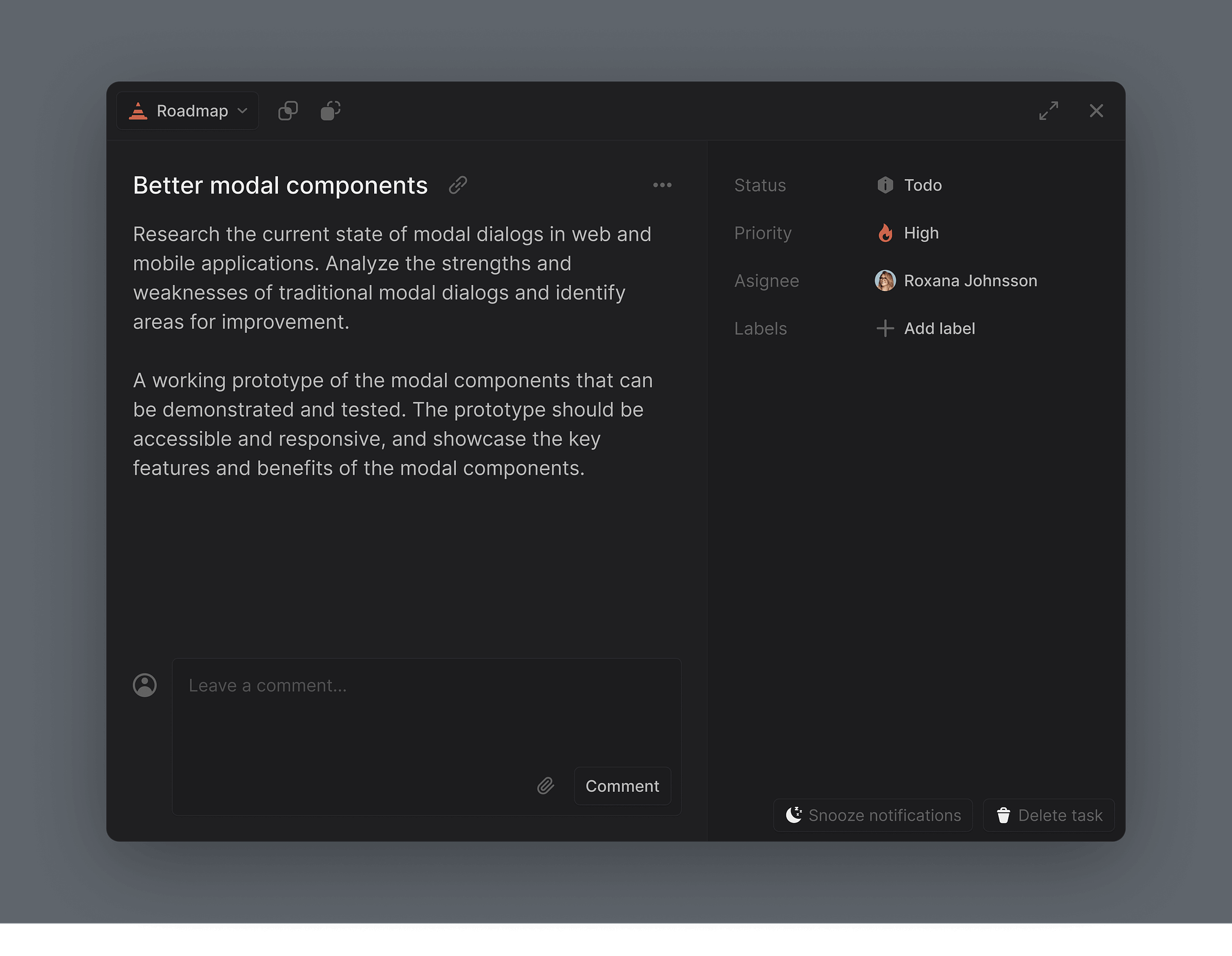The height and width of the screenshot is (956, 1232).
Task: Click Snooze notifications button
Action: pyautogui.click(x=873, y=815)
